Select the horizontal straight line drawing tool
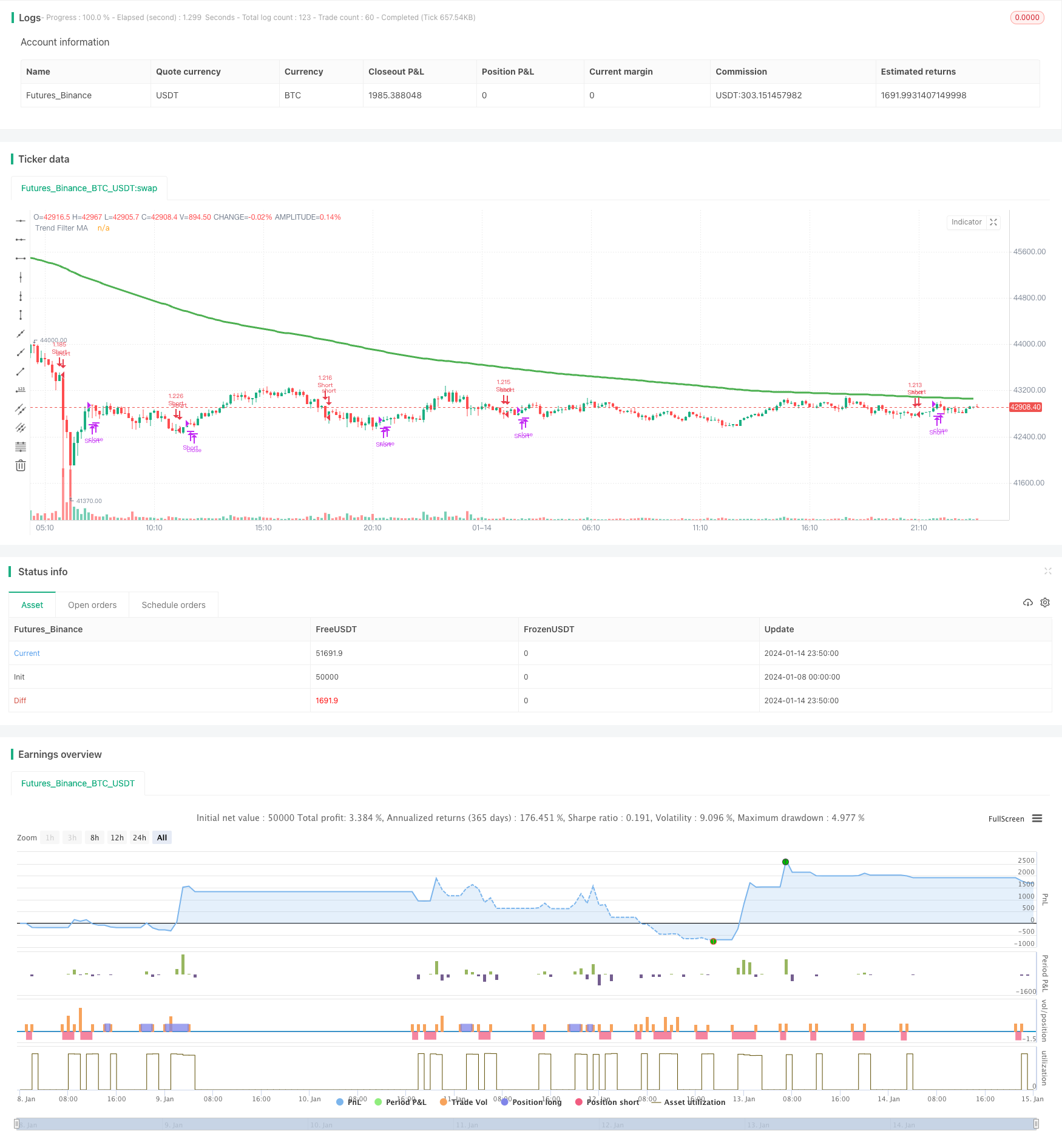Image resolution: width=1062 pixels, height=1148 pixels. (21, 221)
